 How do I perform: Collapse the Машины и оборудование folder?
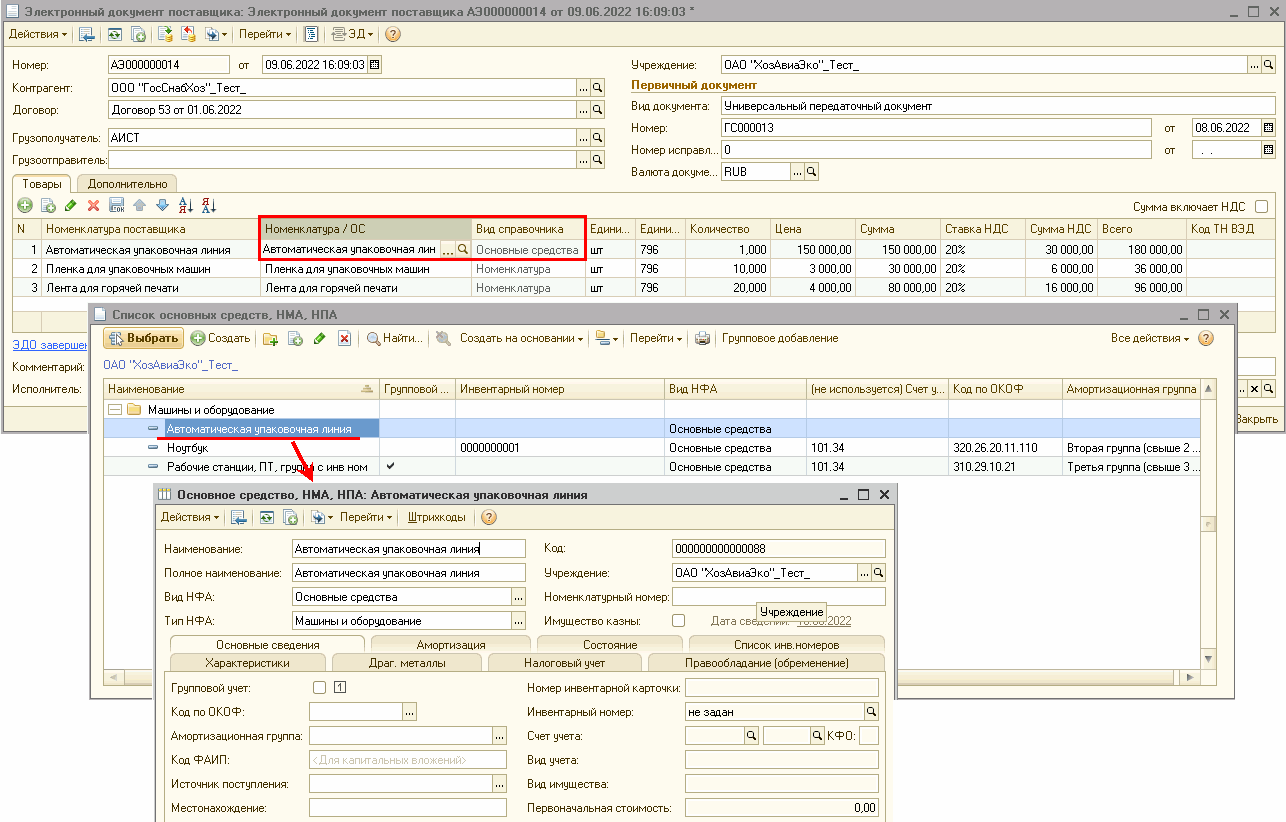pos(115,410)
